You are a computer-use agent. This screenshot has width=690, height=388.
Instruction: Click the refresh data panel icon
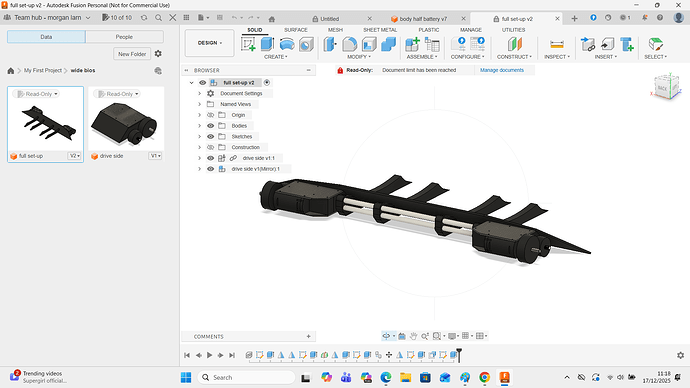pos(144,18)
